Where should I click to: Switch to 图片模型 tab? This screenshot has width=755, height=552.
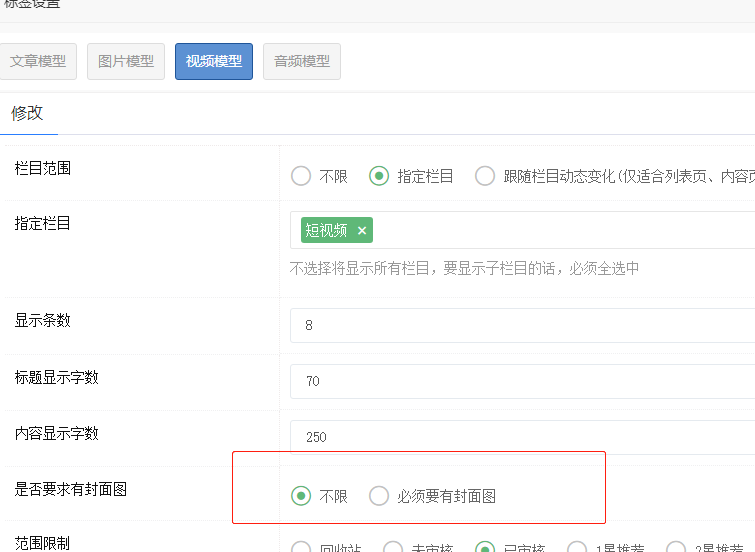[126, 61]
